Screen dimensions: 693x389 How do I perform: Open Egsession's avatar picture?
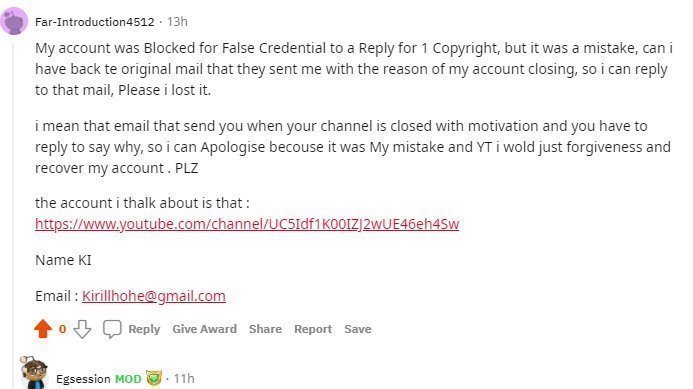point(34,374)
